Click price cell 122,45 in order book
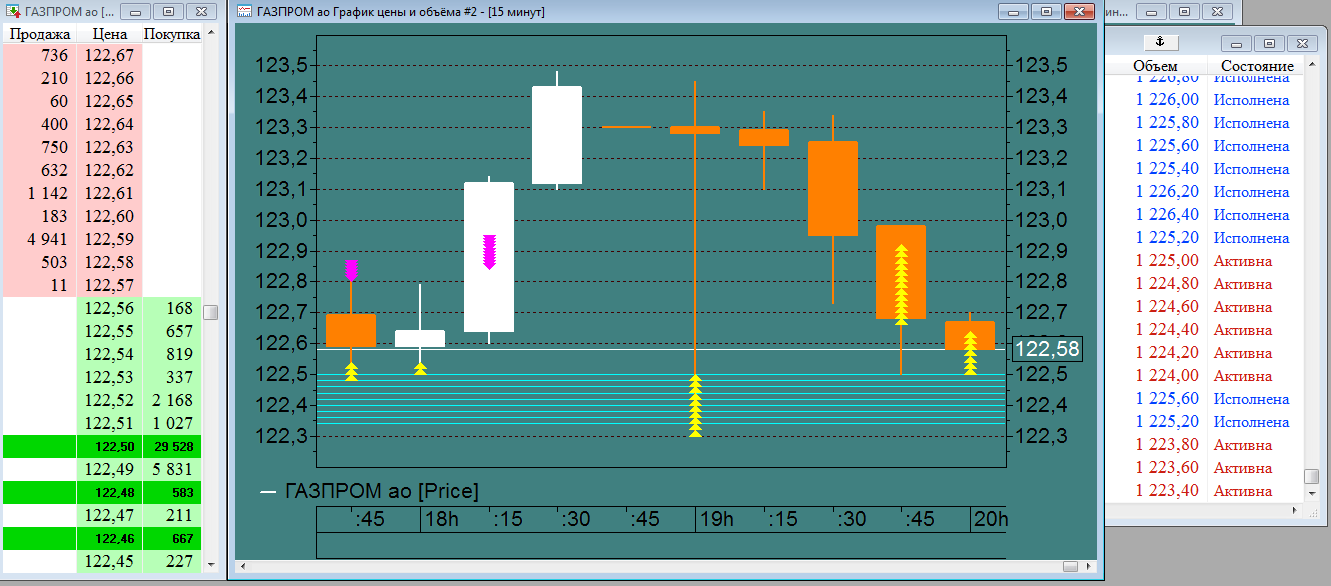This screenshot has width=1331, height=586. (109, 561)
